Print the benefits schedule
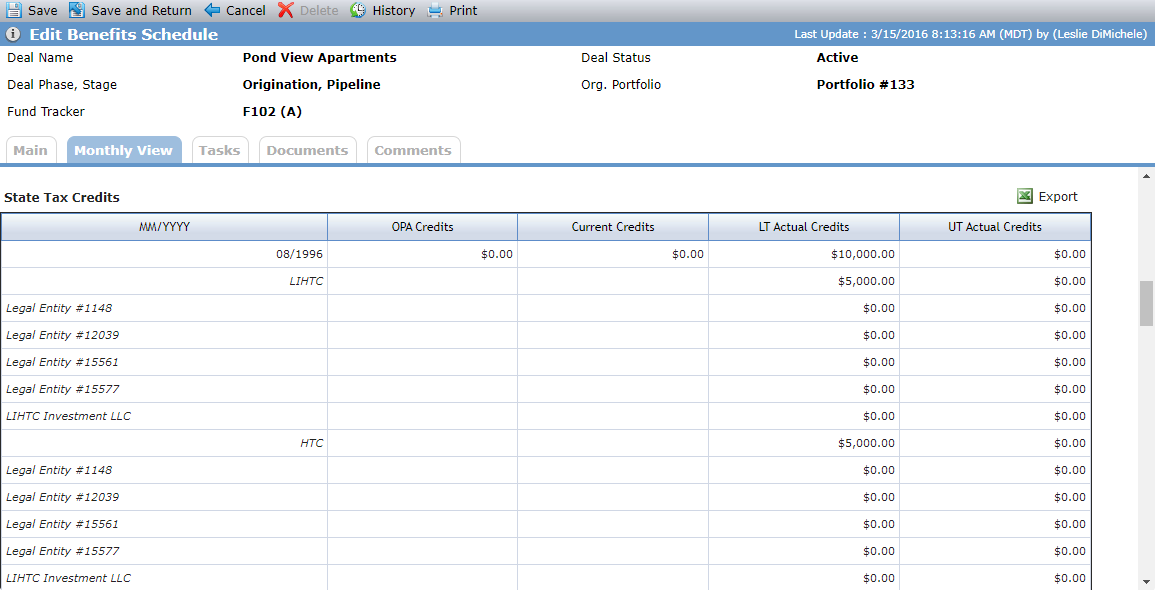Image resolution: width=1155 pixels, height=590 pixels. pos(463,10)
